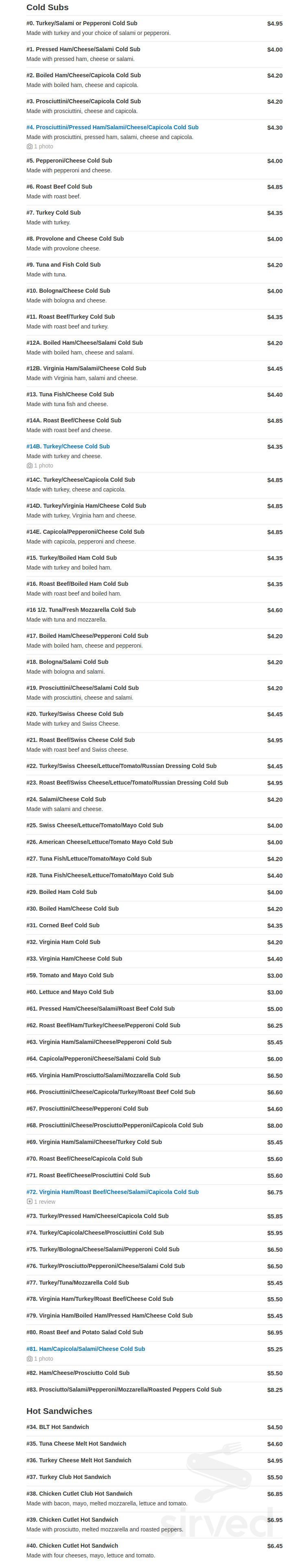Click review icon under #72 Virginia Ham sub

29,1202
